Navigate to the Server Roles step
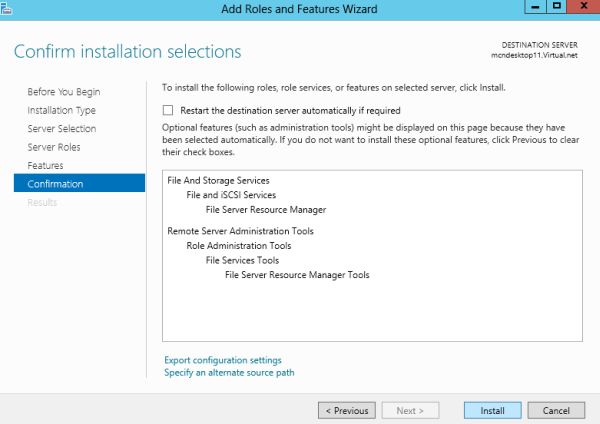The width and height of the screenshot is (600, 424). 54,147
